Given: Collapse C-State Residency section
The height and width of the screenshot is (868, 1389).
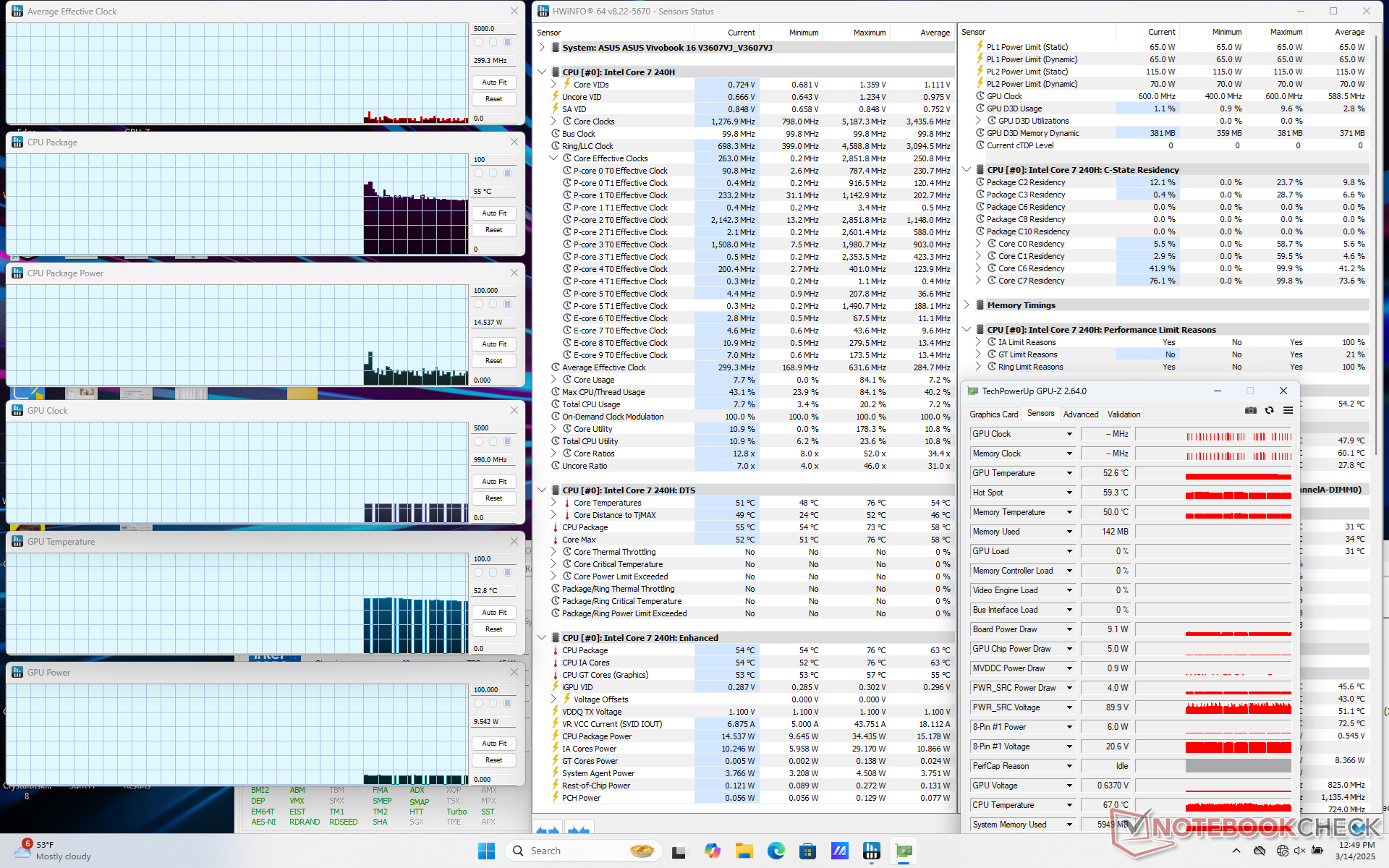Looking at the screenshot, I should [x=967, y=170].
